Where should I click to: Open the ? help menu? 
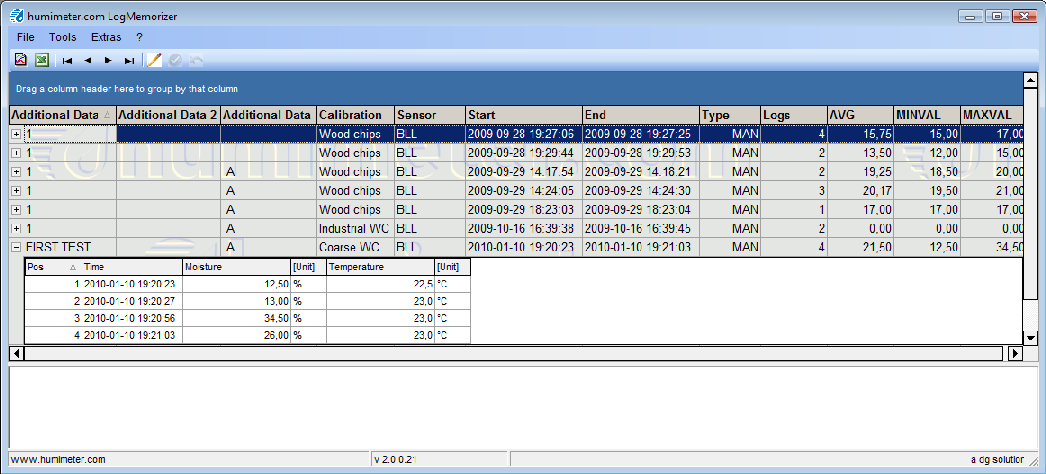coord(139,37)
